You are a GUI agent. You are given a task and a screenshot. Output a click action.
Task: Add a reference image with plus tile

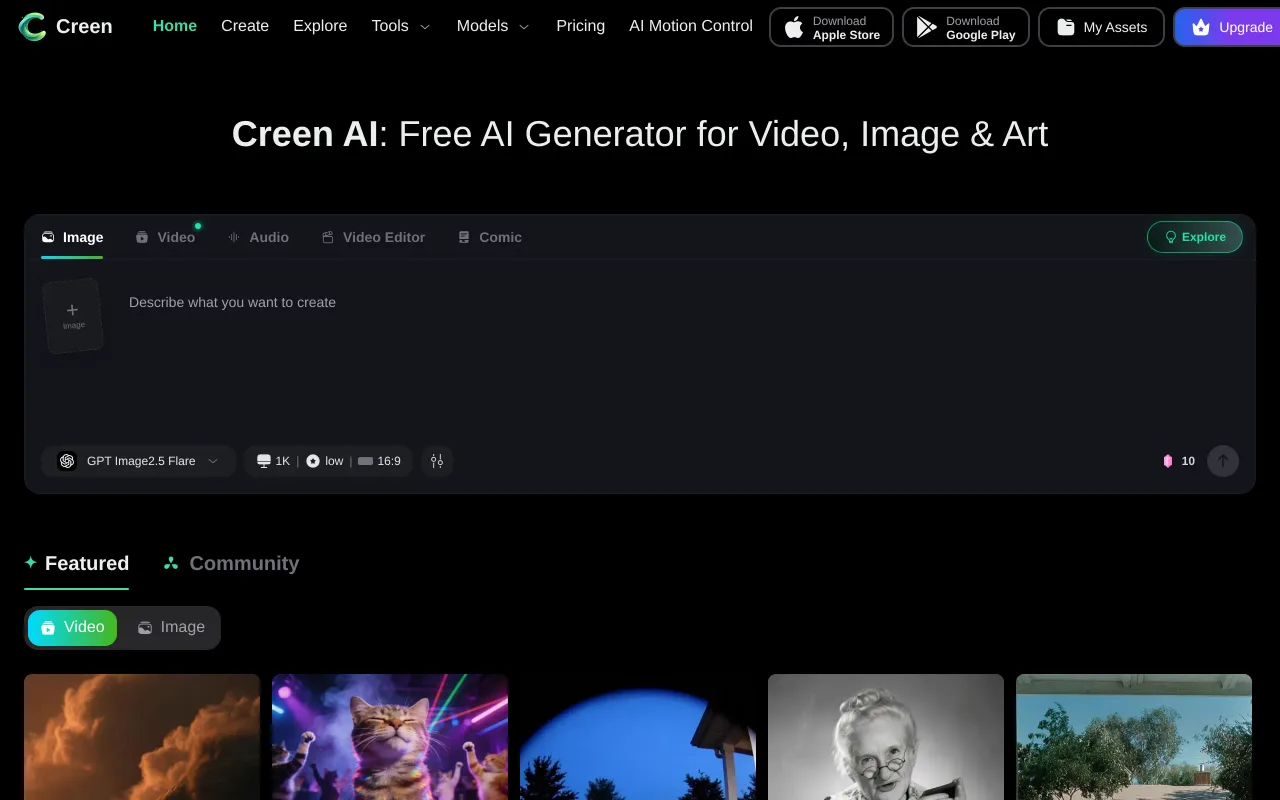click(73, 316)
